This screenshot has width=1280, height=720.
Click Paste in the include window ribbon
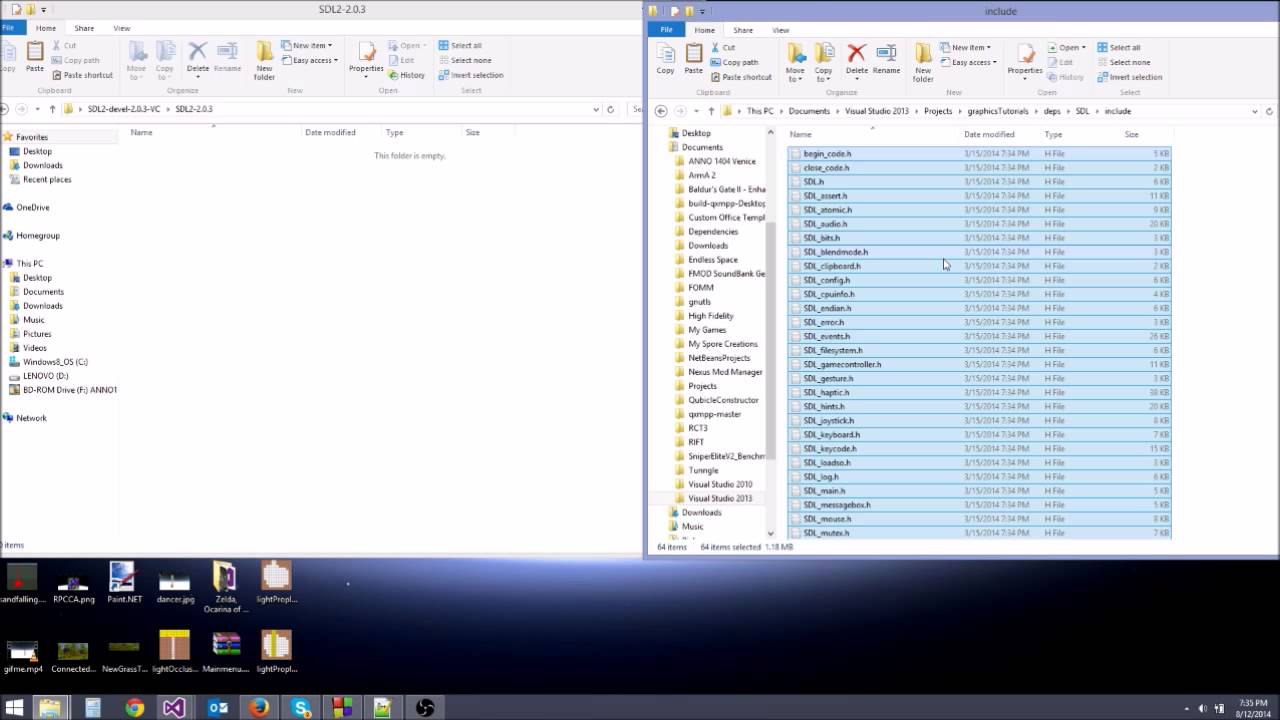693,59
